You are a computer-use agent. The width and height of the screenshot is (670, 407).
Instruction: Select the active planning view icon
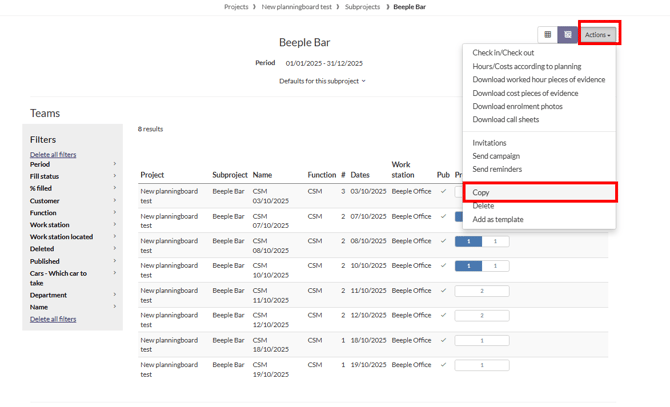coord(567,35)
